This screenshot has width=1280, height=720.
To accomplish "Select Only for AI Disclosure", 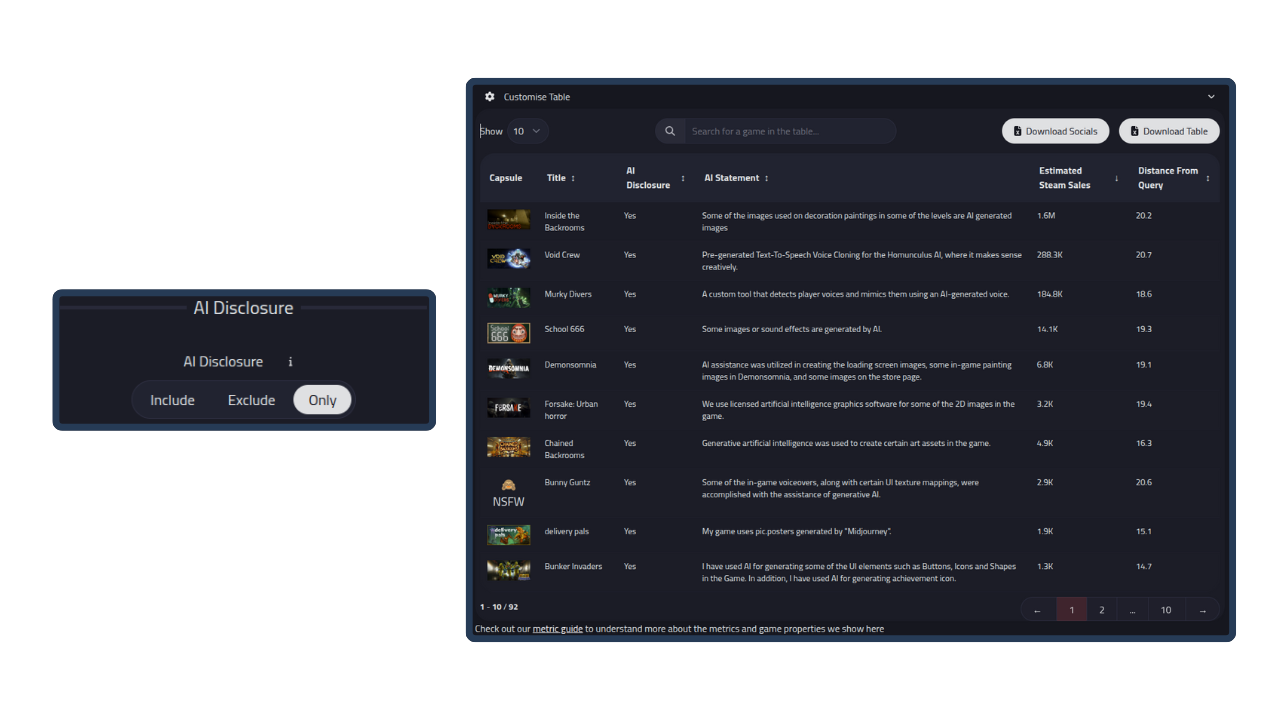I will click(322, 400).
